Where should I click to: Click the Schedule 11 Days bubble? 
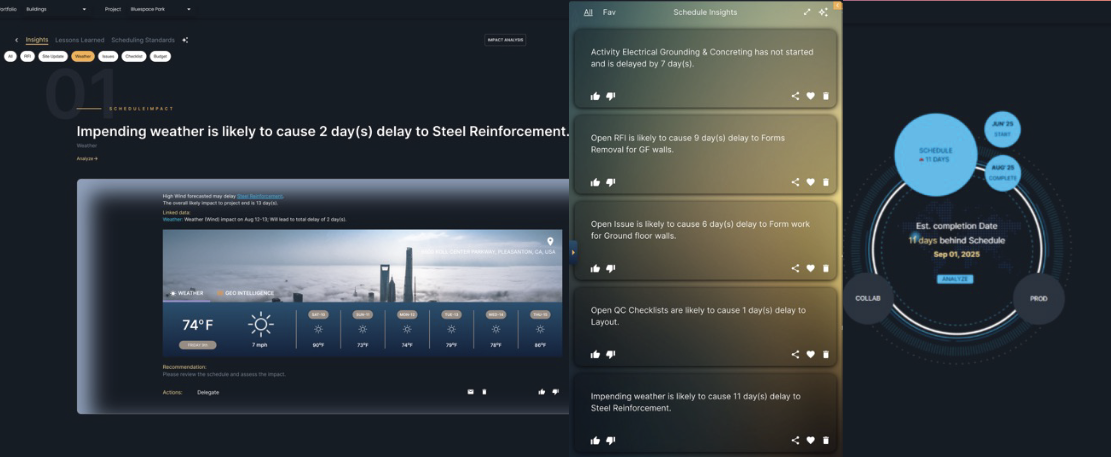pos(936,154)
